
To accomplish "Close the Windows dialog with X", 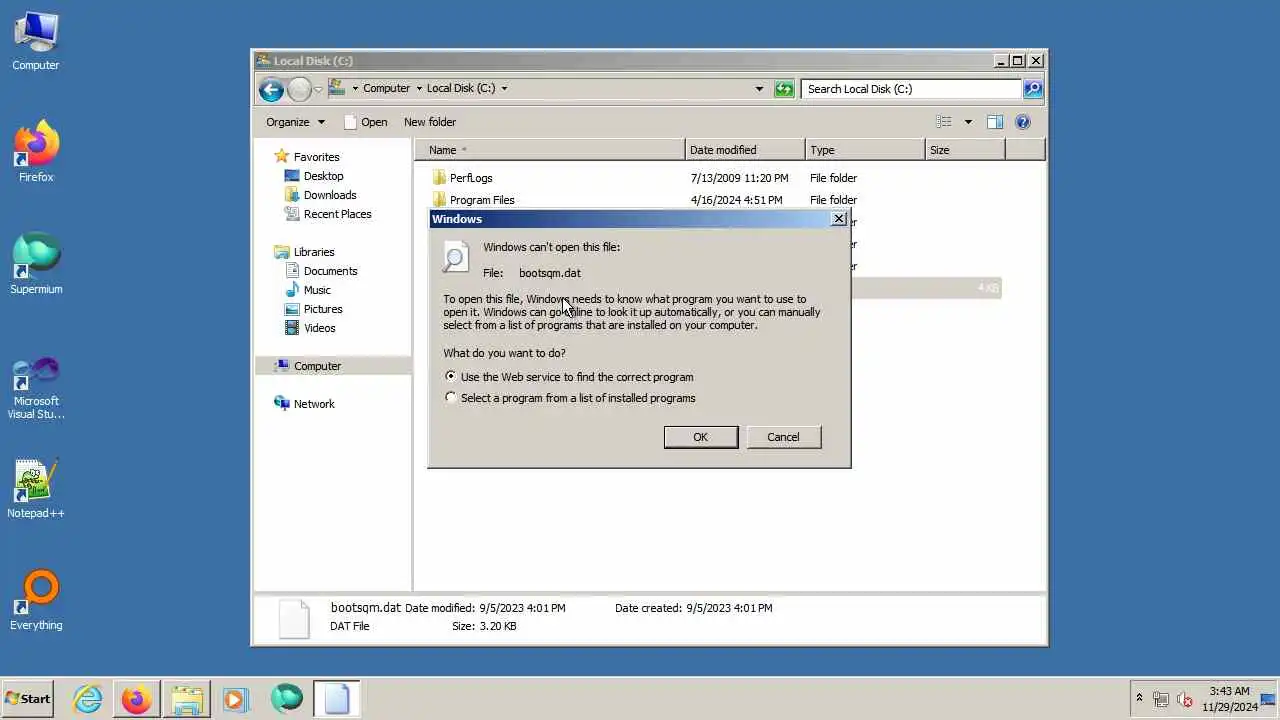I will (x=838, y=219).
